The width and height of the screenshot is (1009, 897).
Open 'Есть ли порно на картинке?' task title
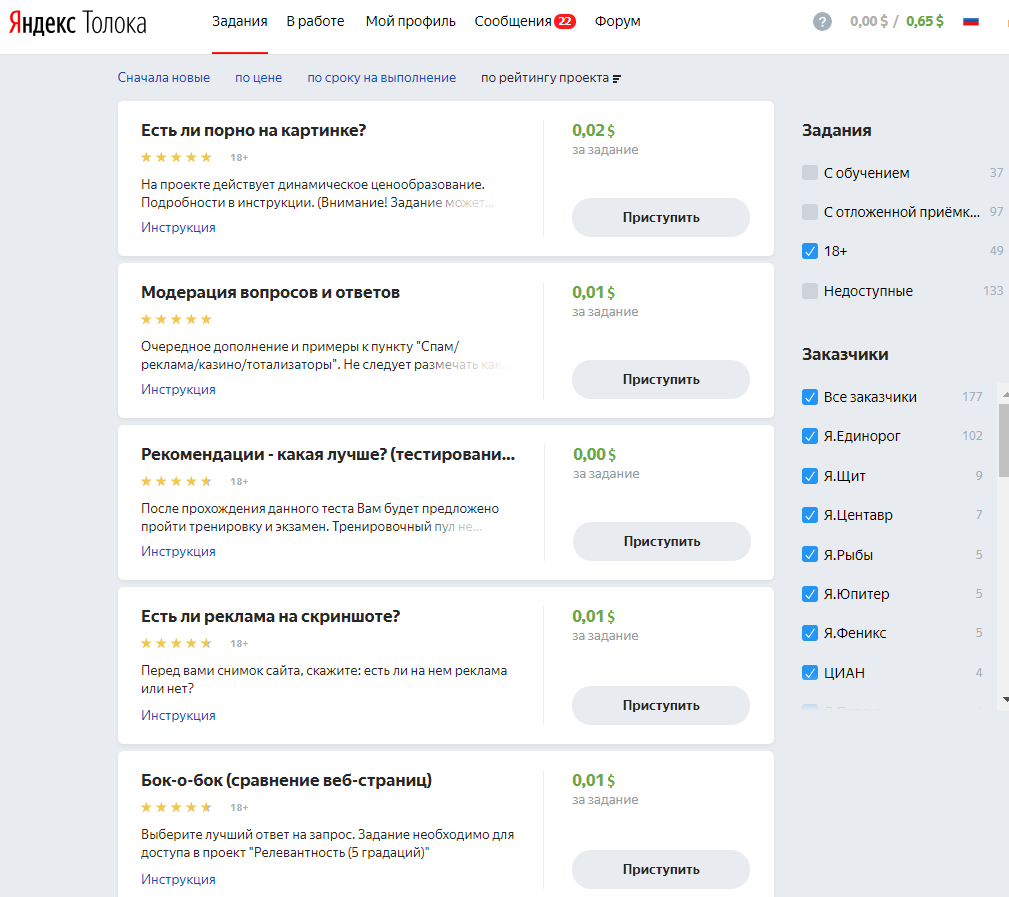[254, 131]
